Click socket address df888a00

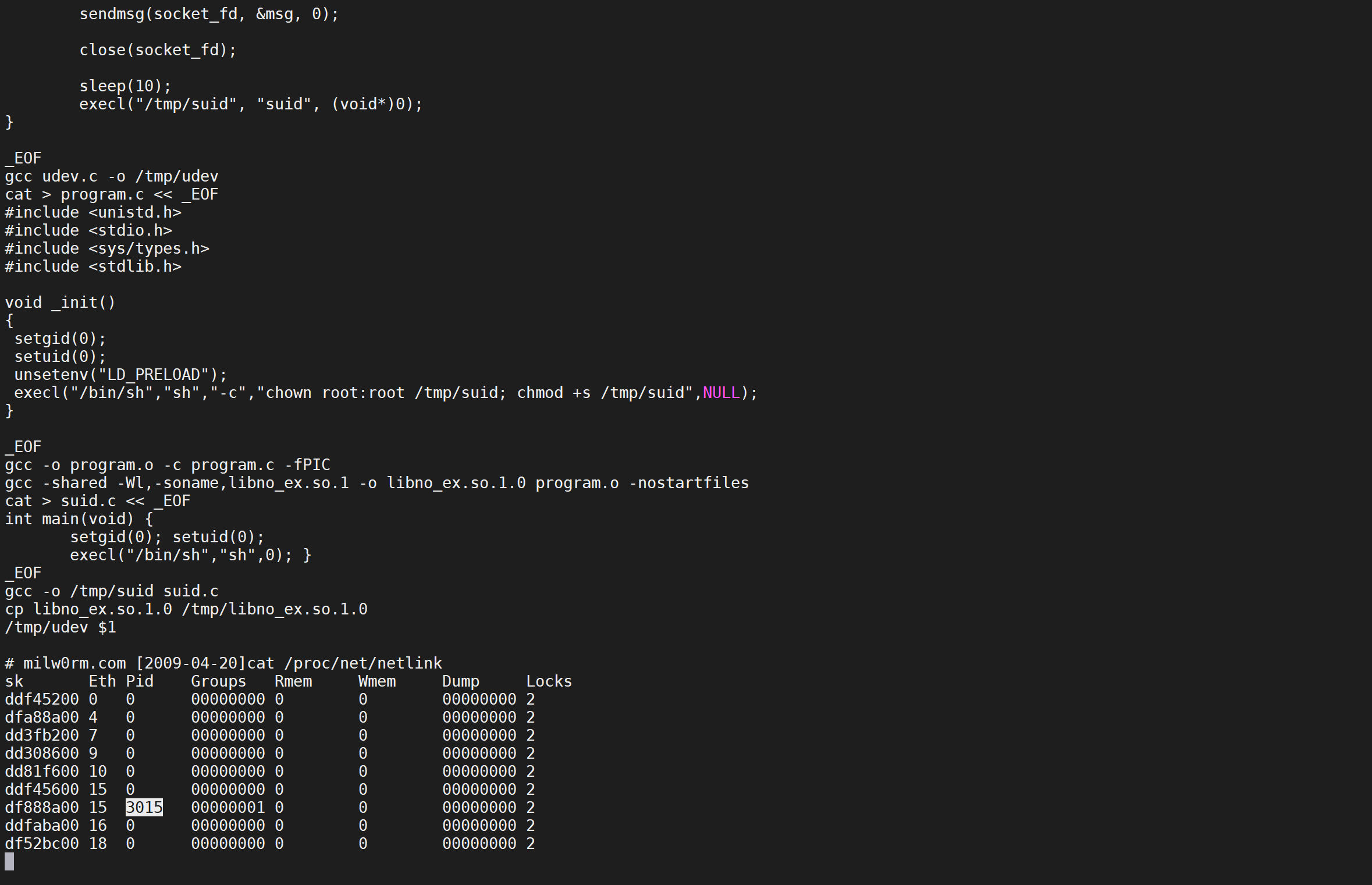coord(42,808)
